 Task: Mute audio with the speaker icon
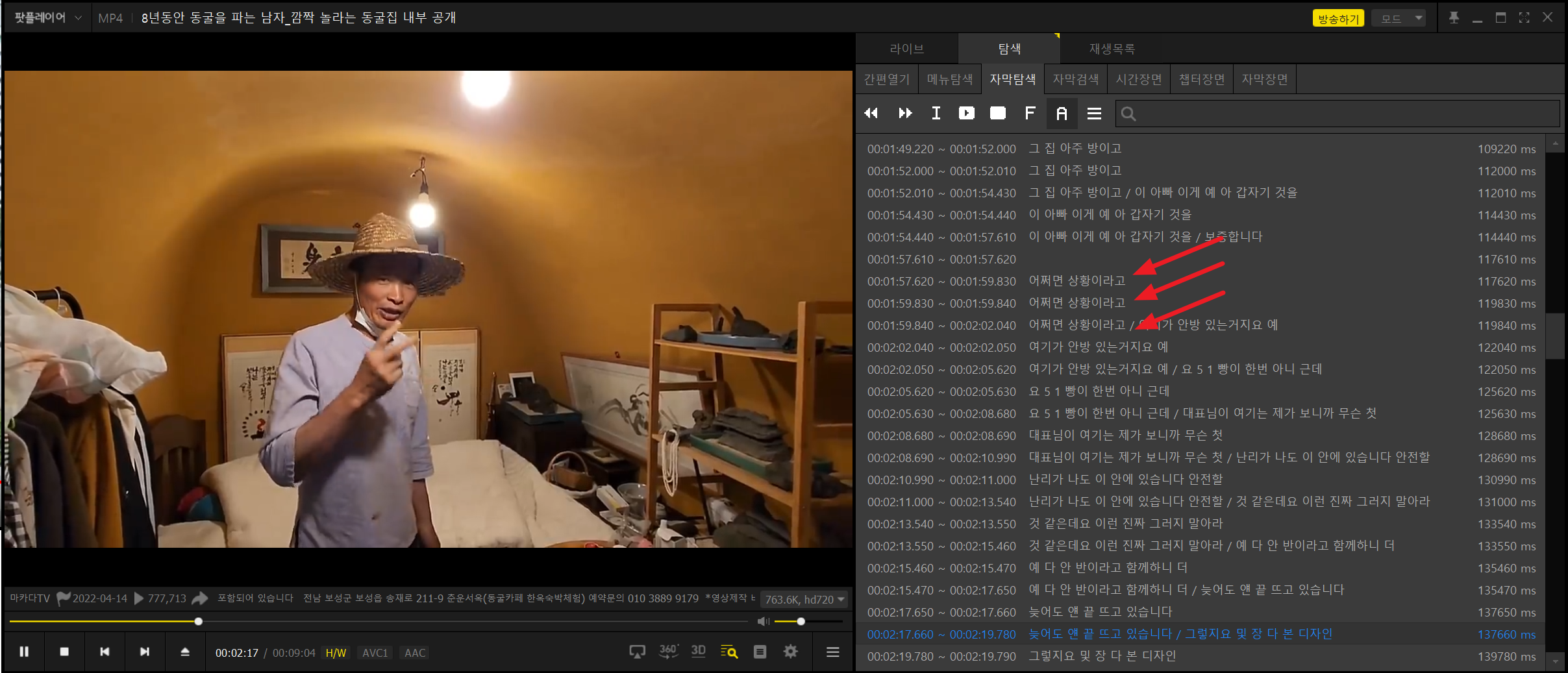(763, 622)
